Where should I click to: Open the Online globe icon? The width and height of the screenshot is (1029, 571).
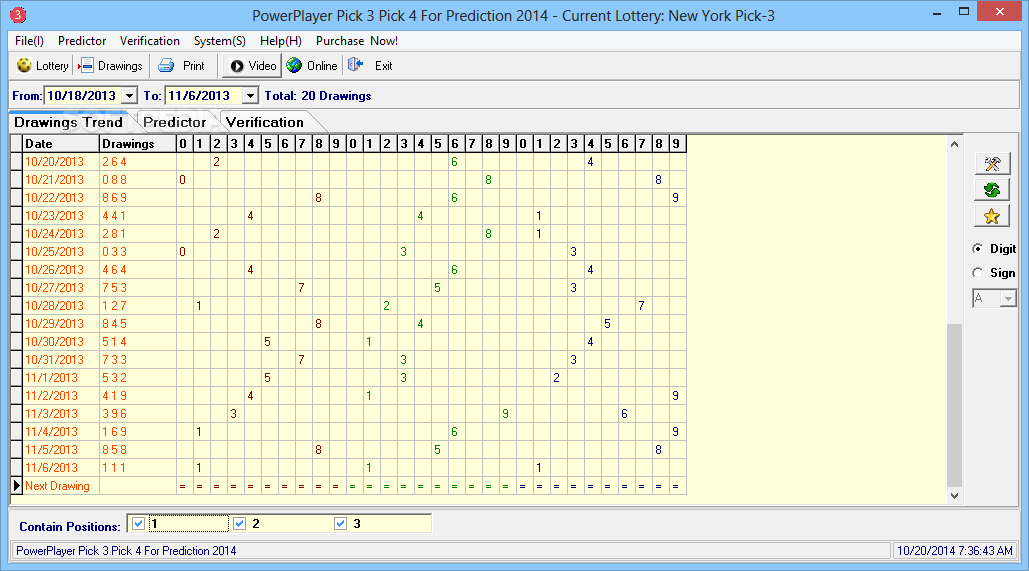(x=295, y=66)
